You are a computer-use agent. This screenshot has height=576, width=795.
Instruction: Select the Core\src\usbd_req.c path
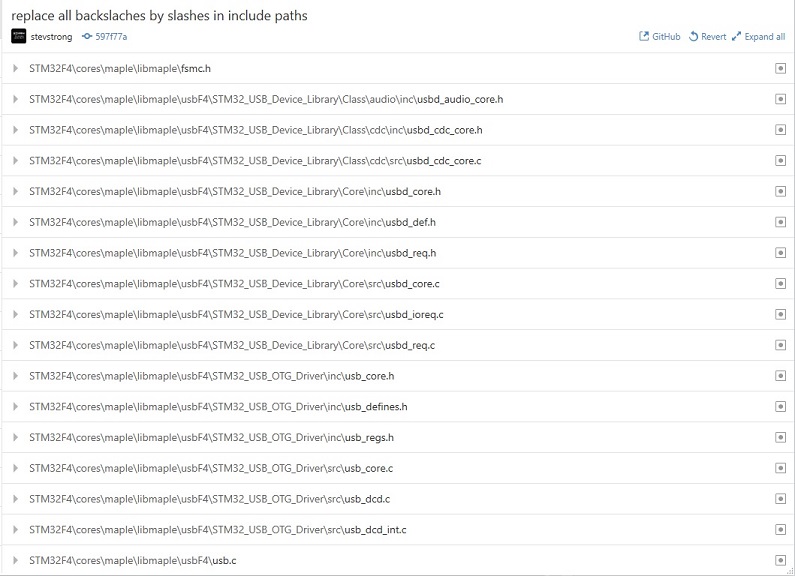[232, 345]
